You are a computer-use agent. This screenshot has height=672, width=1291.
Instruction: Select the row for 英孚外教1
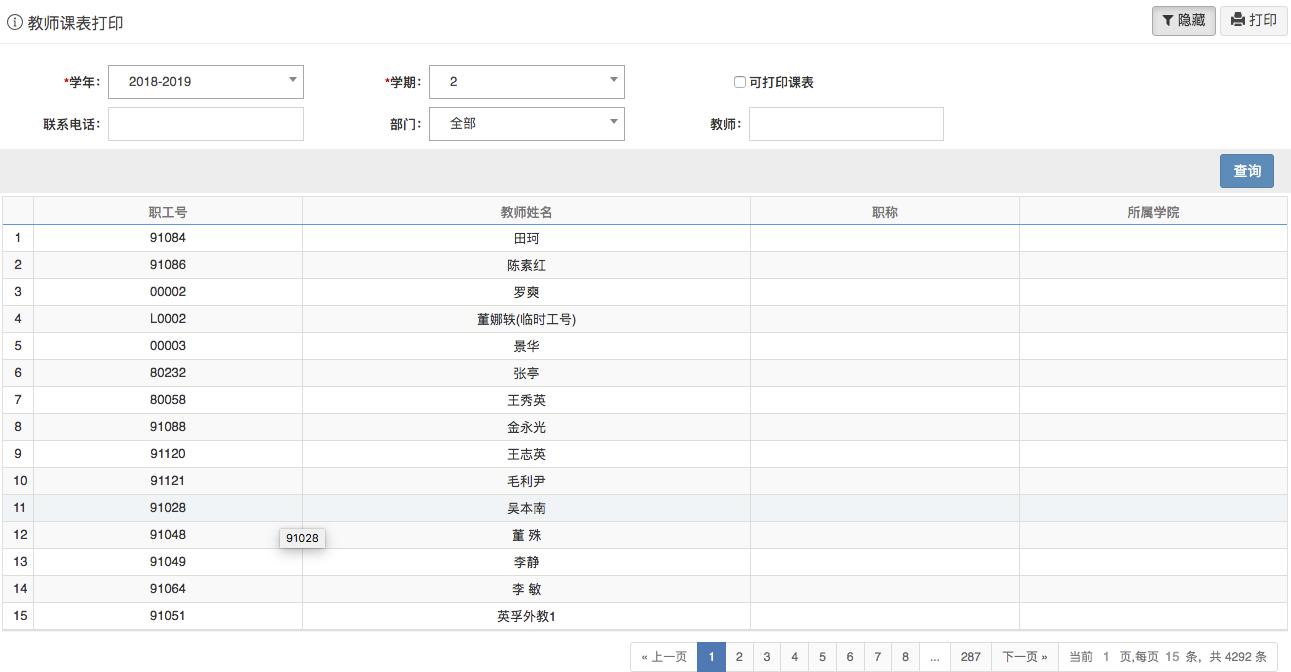(x=527, y=615)
